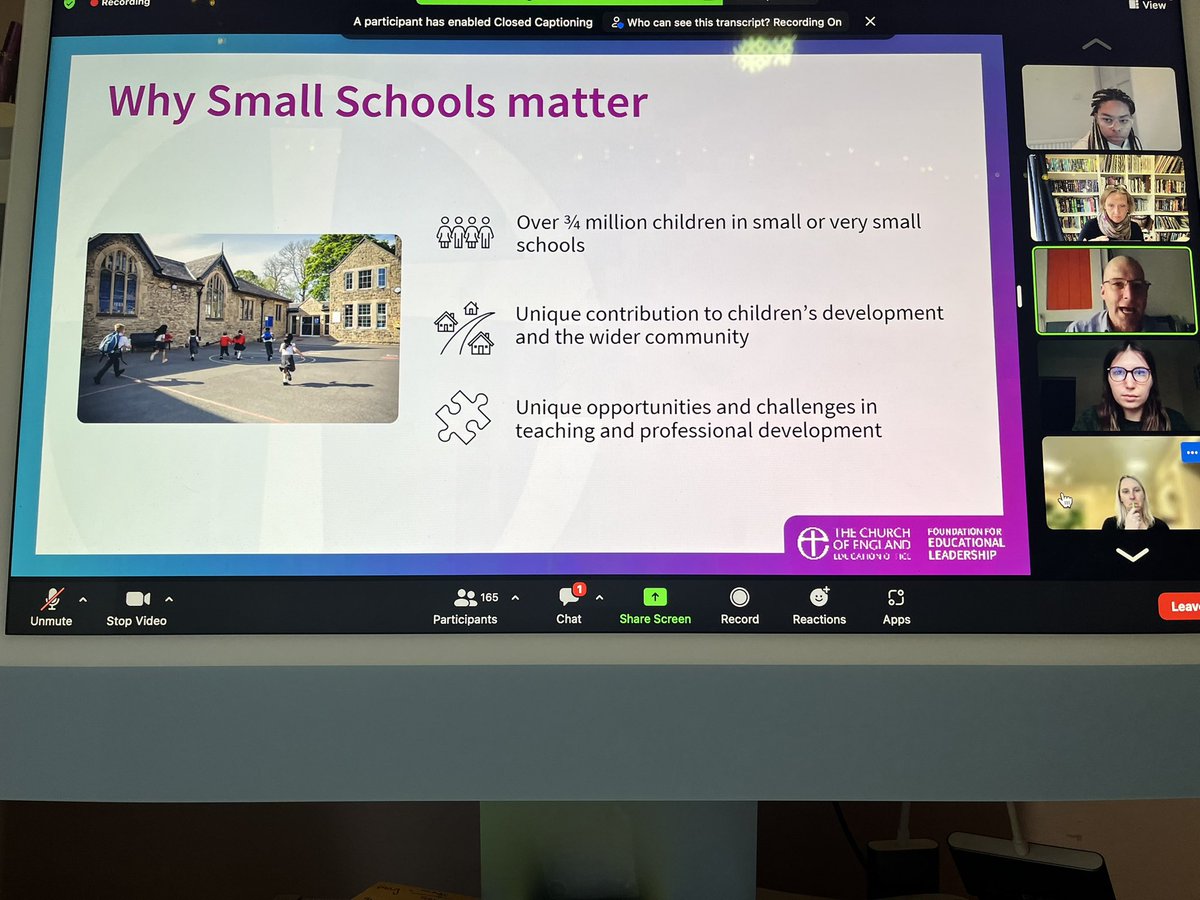
Task: Stop Video camera button
Action: [137, 607]
